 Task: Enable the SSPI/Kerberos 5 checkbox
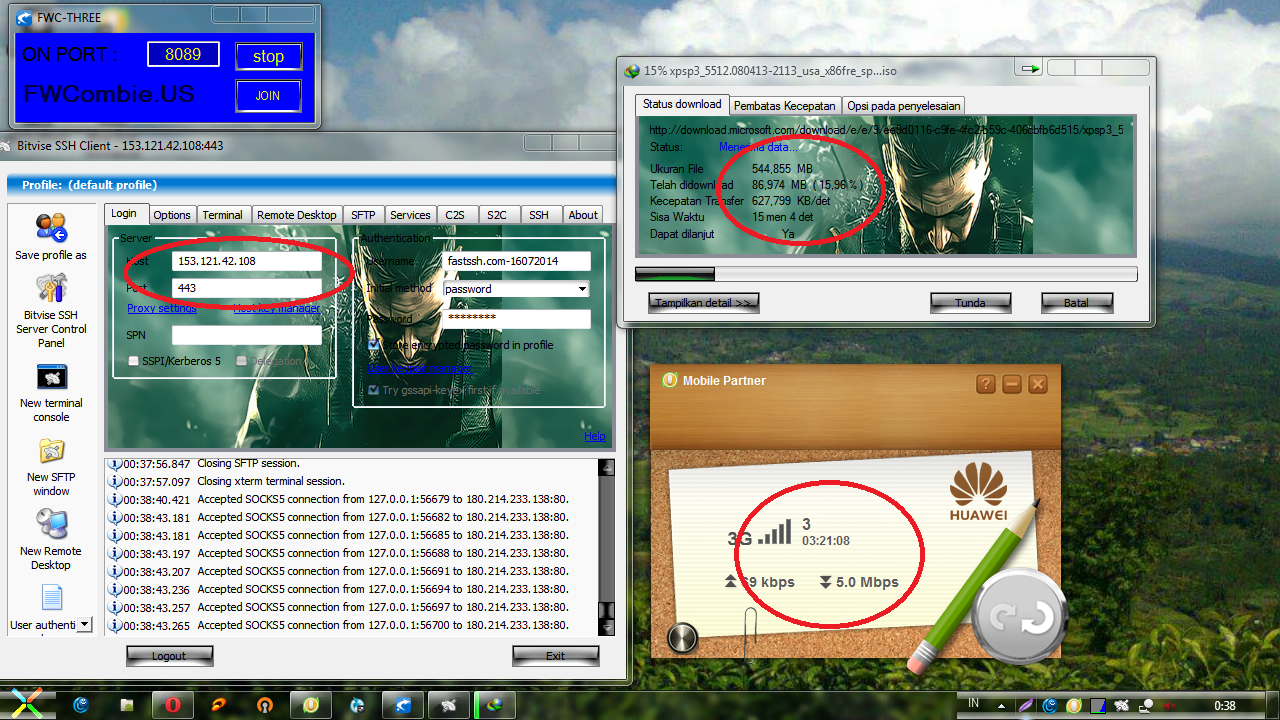(x=133, y=361)
